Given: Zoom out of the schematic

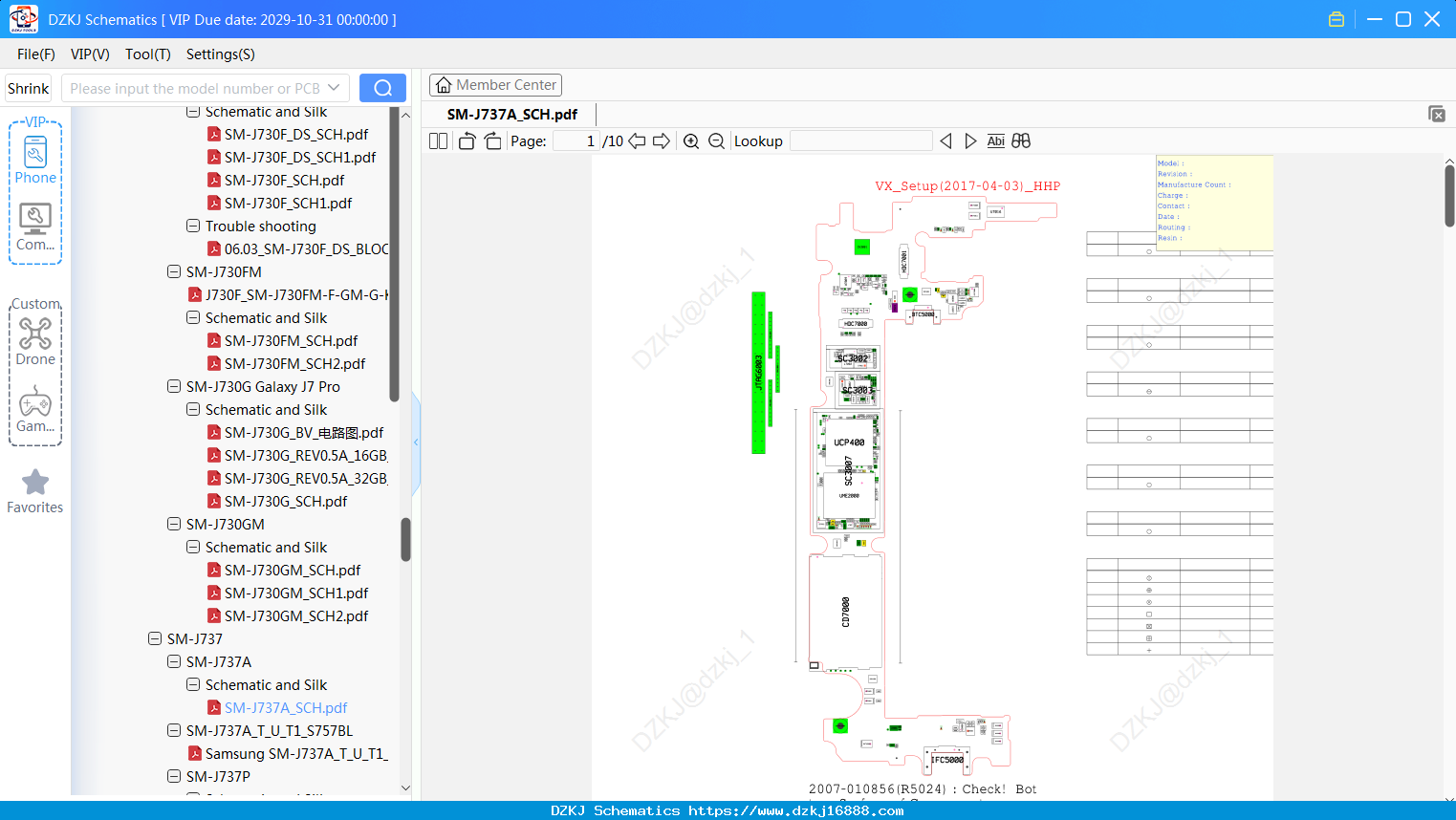Looking at the screenshot, I should pyautogui.click(x=716, y=141).
